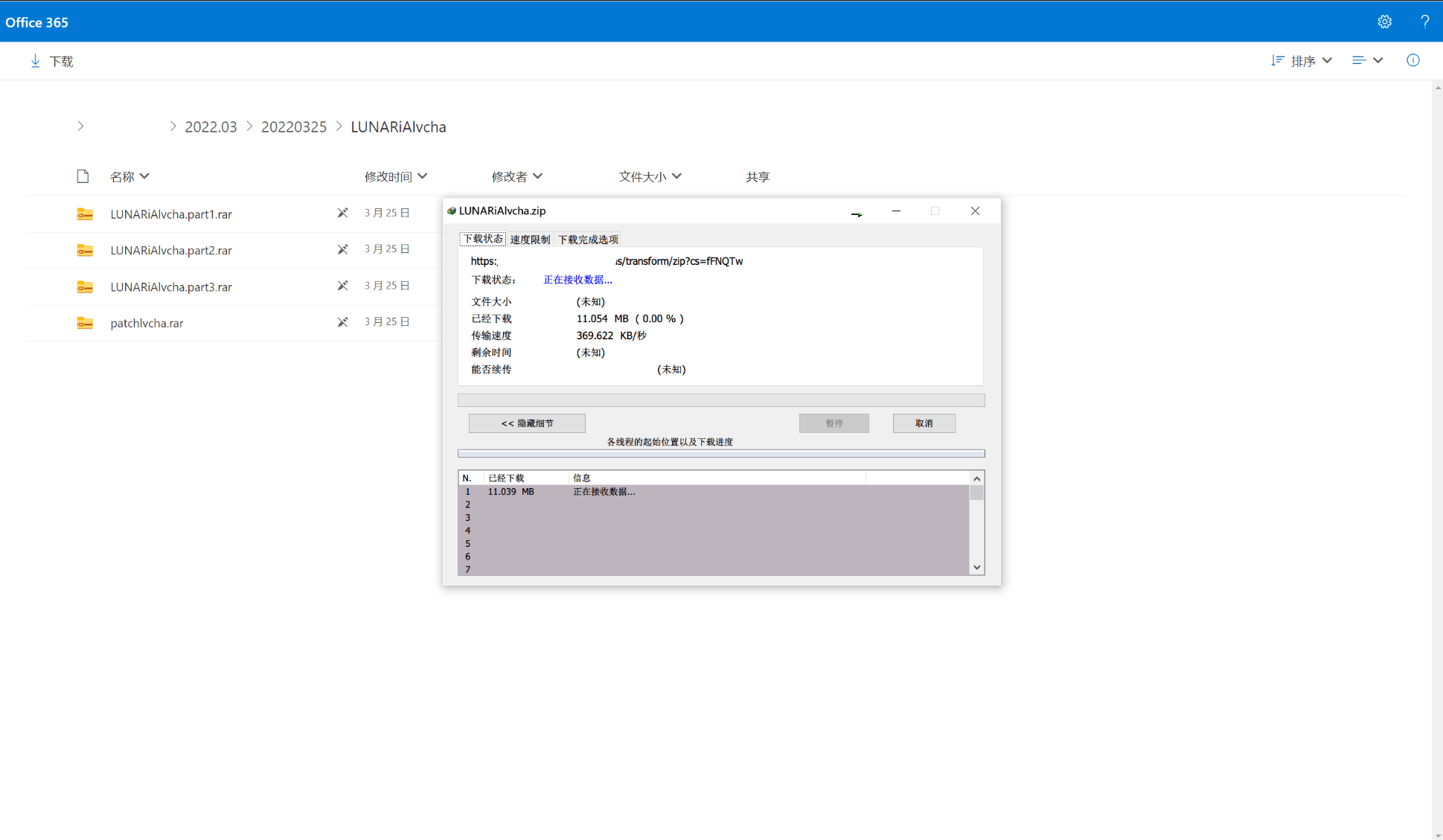Screen dimensions: 1443x840
Task: Click the 隐藏细节 button
Action: tap(527, 423)
